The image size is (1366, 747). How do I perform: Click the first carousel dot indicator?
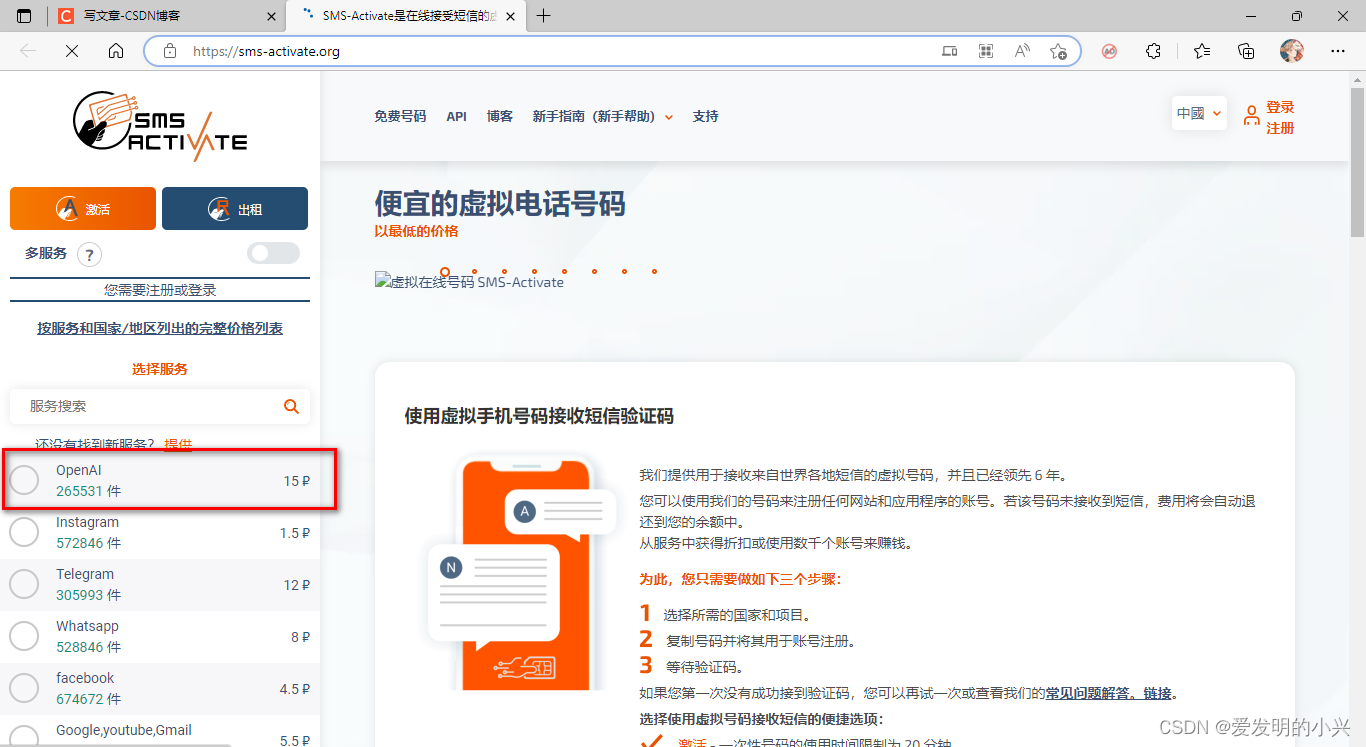[x=444, y=271]
